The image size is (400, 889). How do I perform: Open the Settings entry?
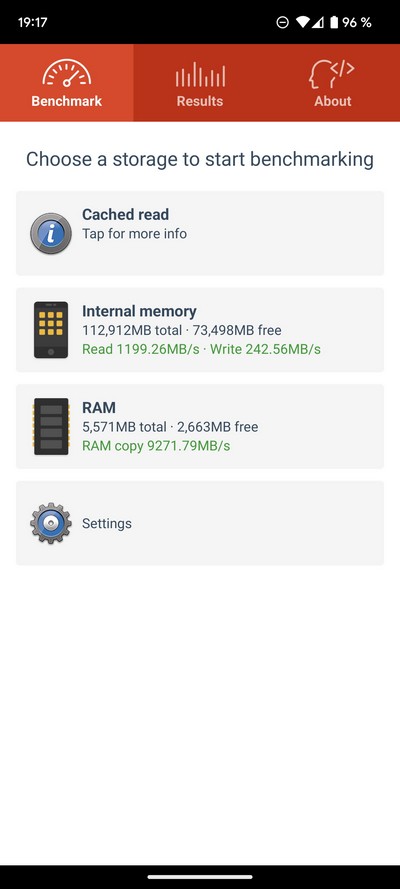click(200, 523)
